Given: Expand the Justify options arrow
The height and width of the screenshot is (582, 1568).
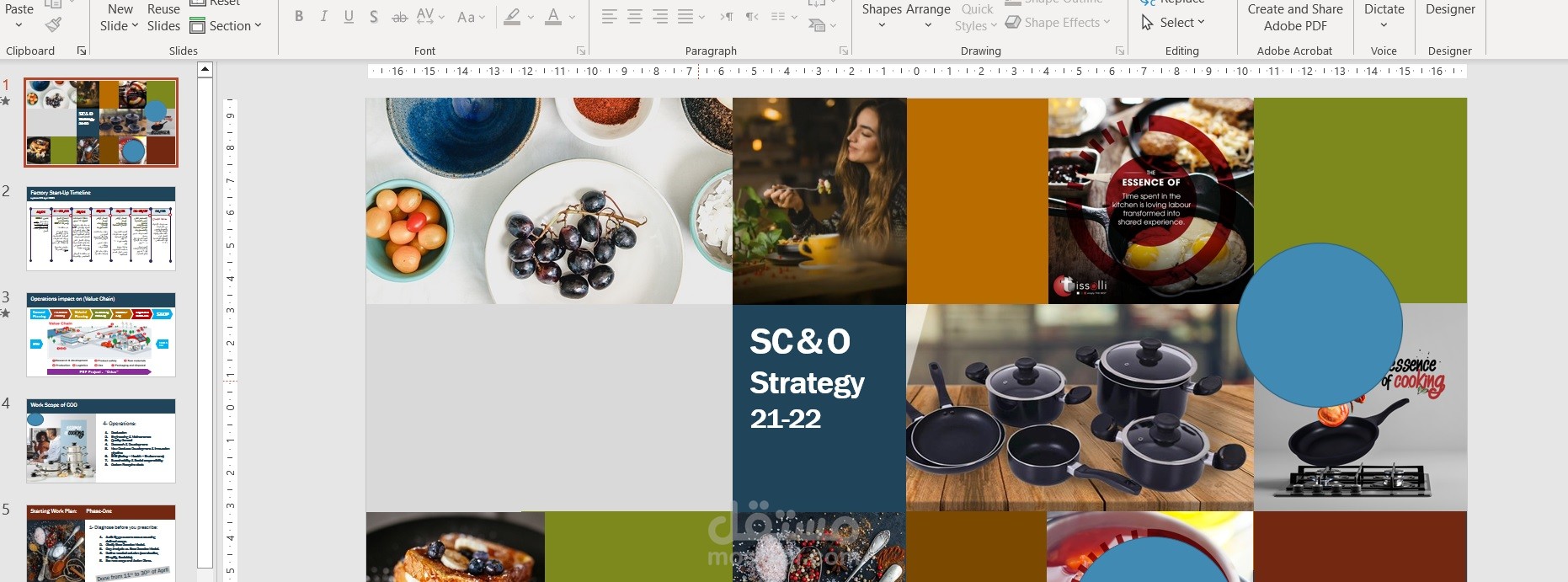Looking at the screenshot, I should point(701,17).
